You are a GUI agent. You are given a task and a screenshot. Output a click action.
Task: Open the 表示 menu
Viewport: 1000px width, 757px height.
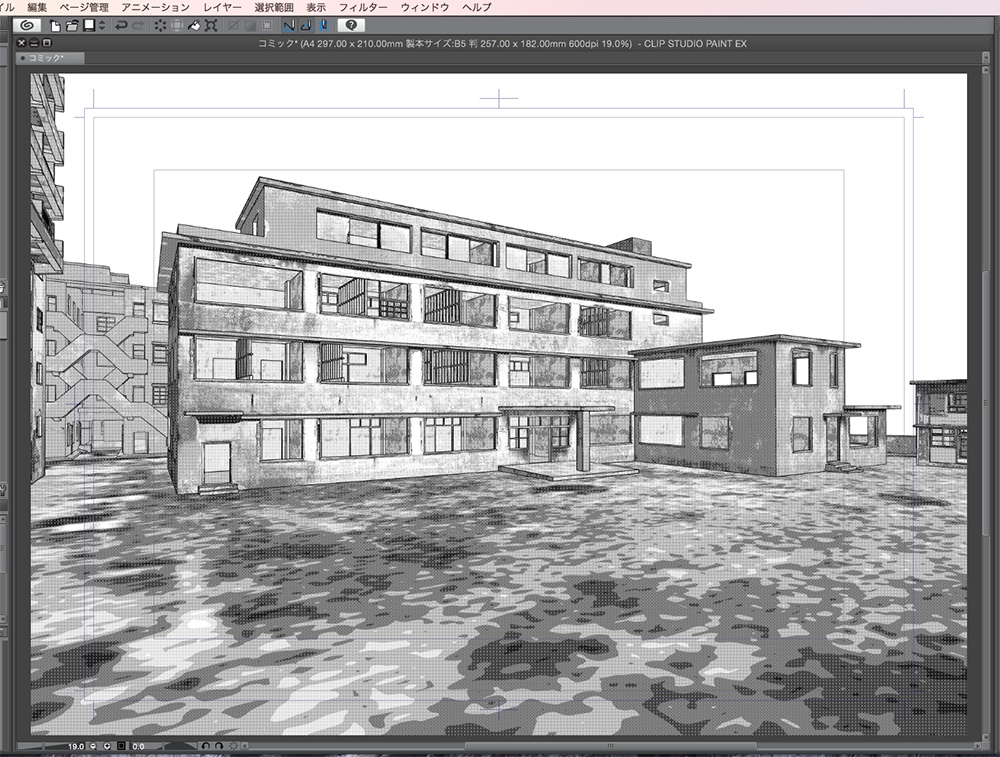click(x=316, y=7)
